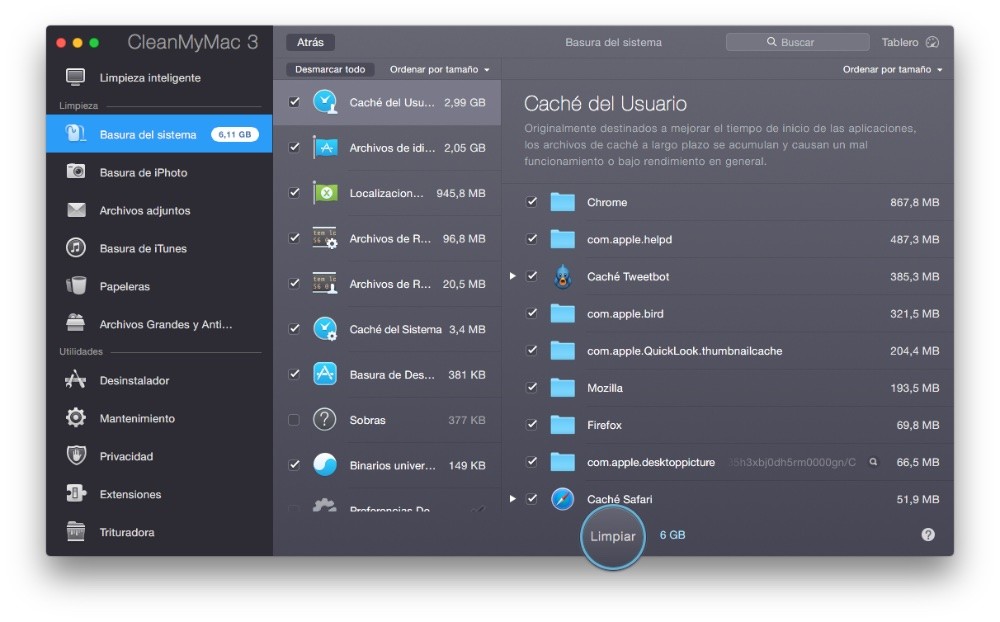Uncheck the Localizaciones checkbox
Screen dimensions: 1000x622
click(x=294, y=192)
